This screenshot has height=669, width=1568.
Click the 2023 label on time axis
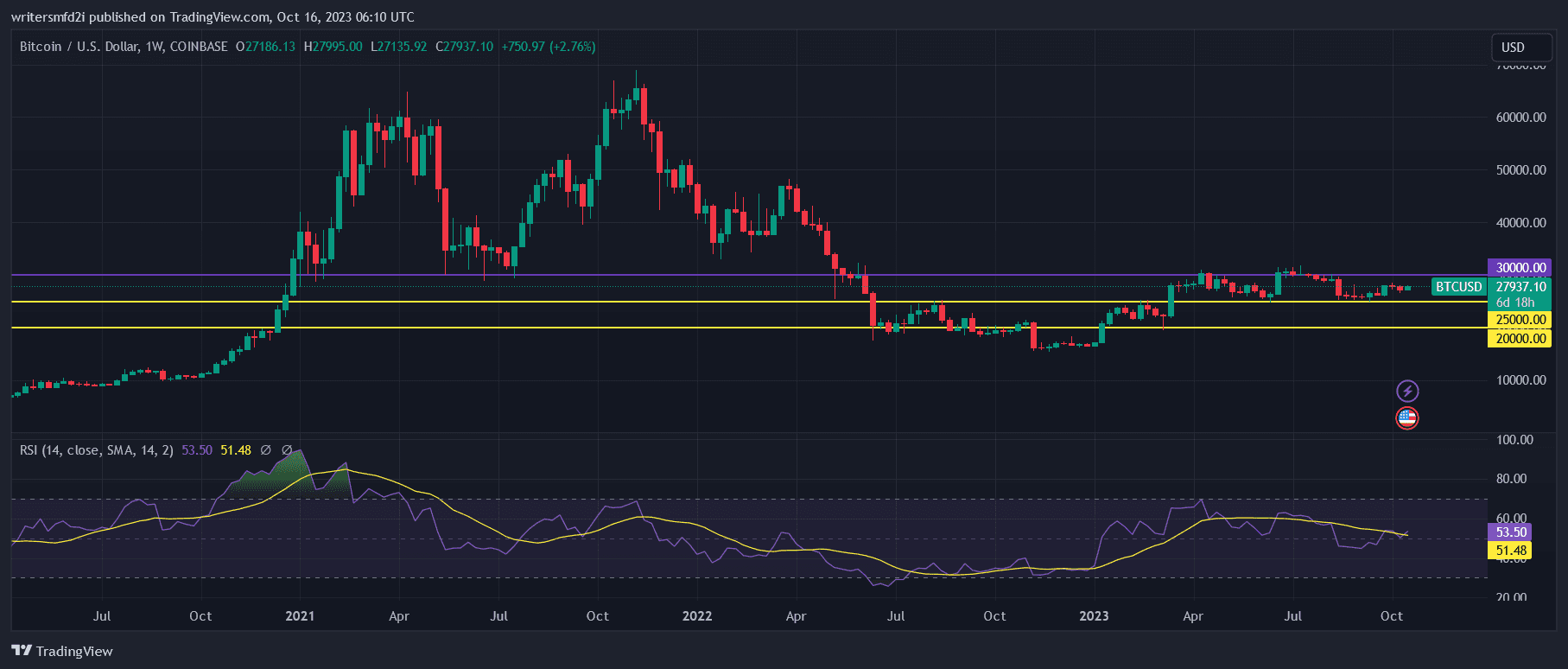click(x=1094, y=616)
